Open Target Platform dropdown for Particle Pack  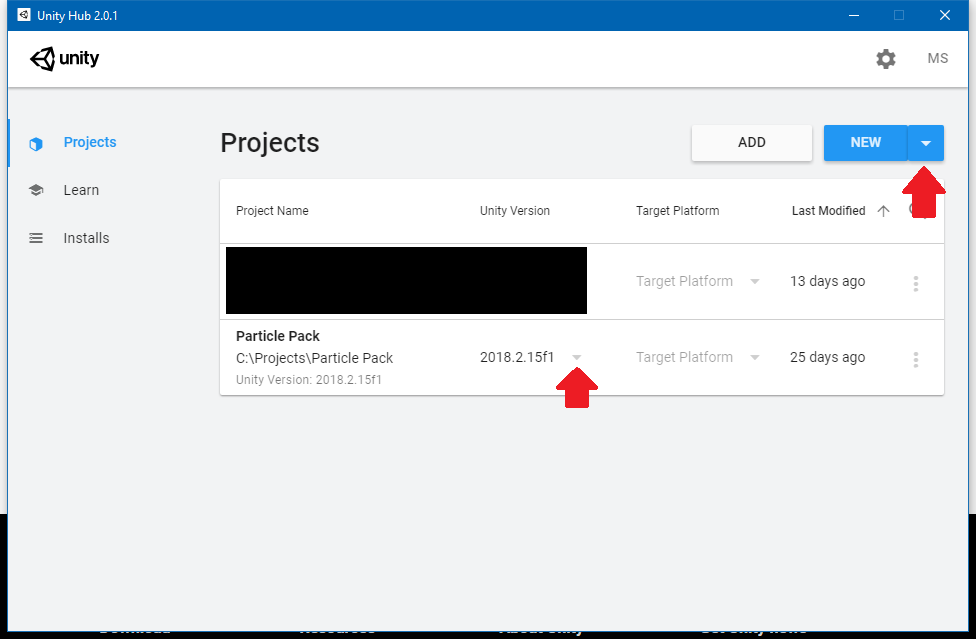click(x=755, y=358)
